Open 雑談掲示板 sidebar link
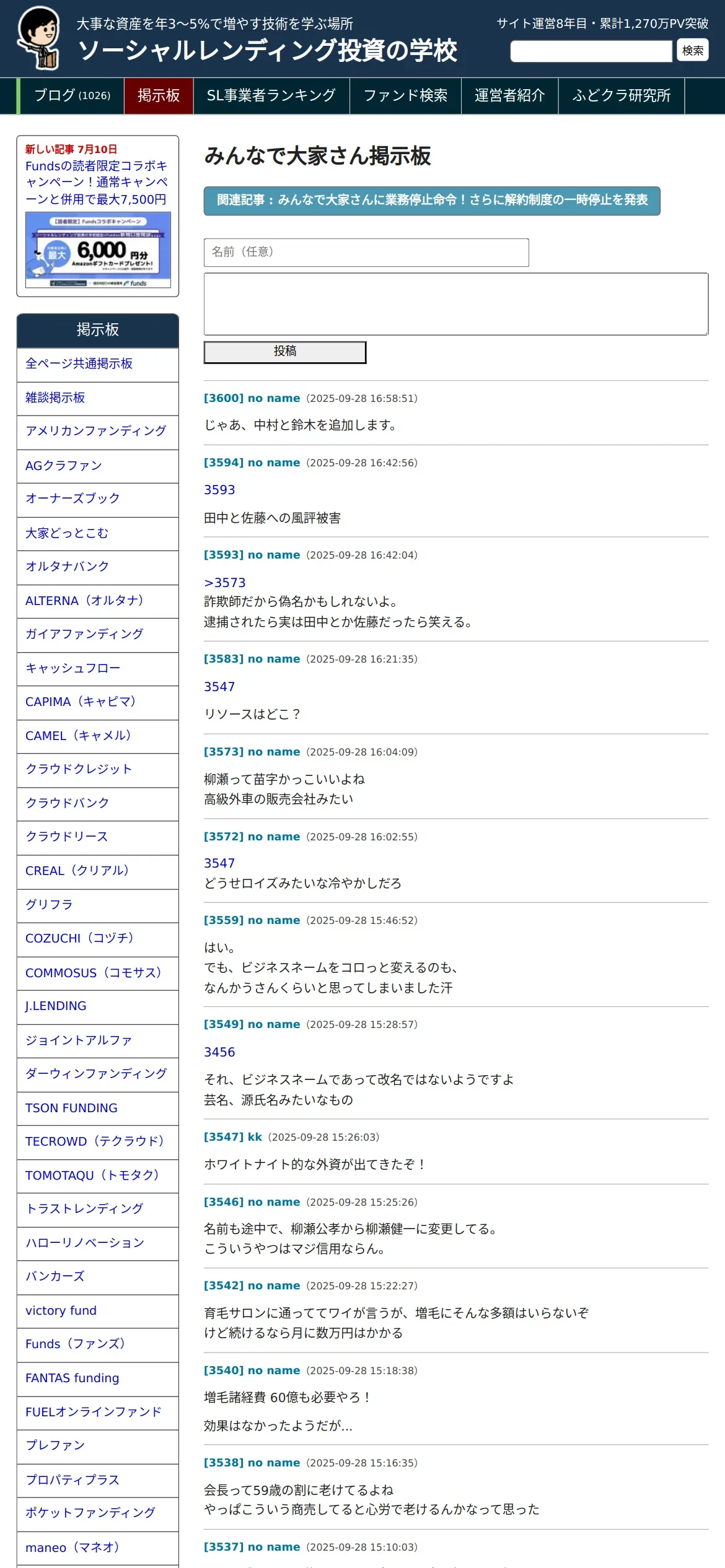Image resolution: width=725 pixels, height=1568 pixels. 98,398
